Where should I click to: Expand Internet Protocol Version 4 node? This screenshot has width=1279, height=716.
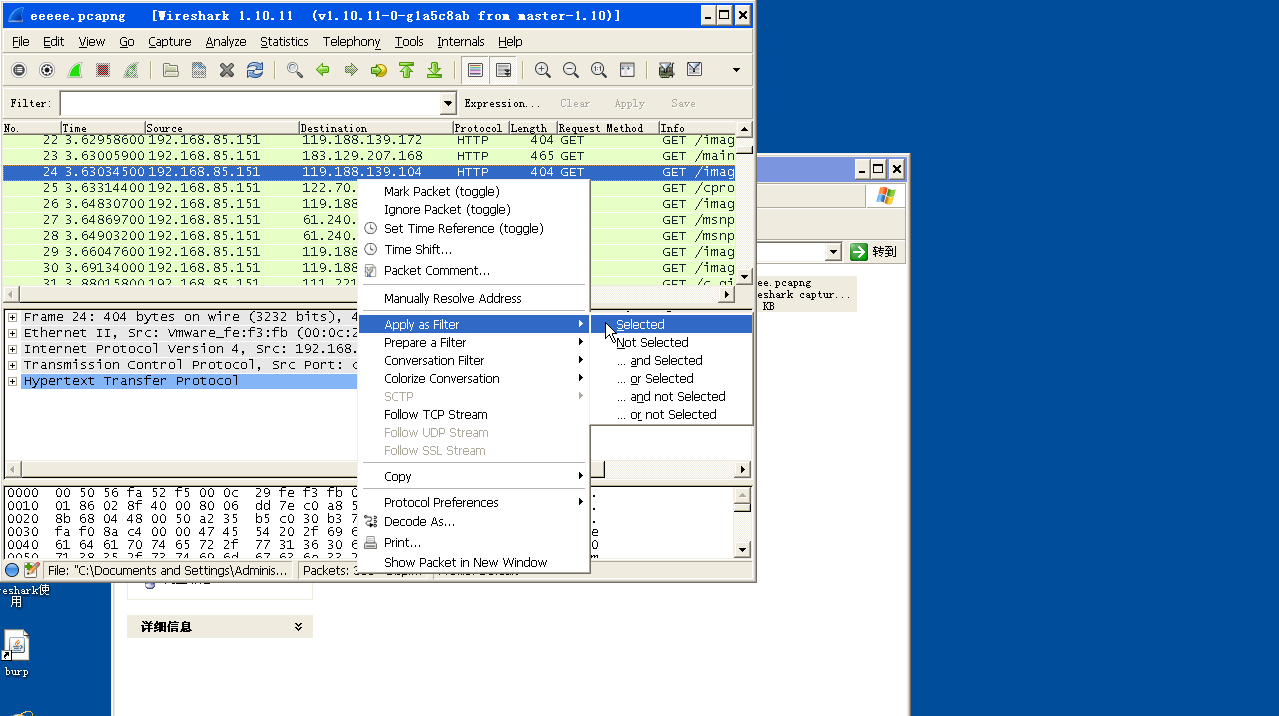tap(12, 349)
